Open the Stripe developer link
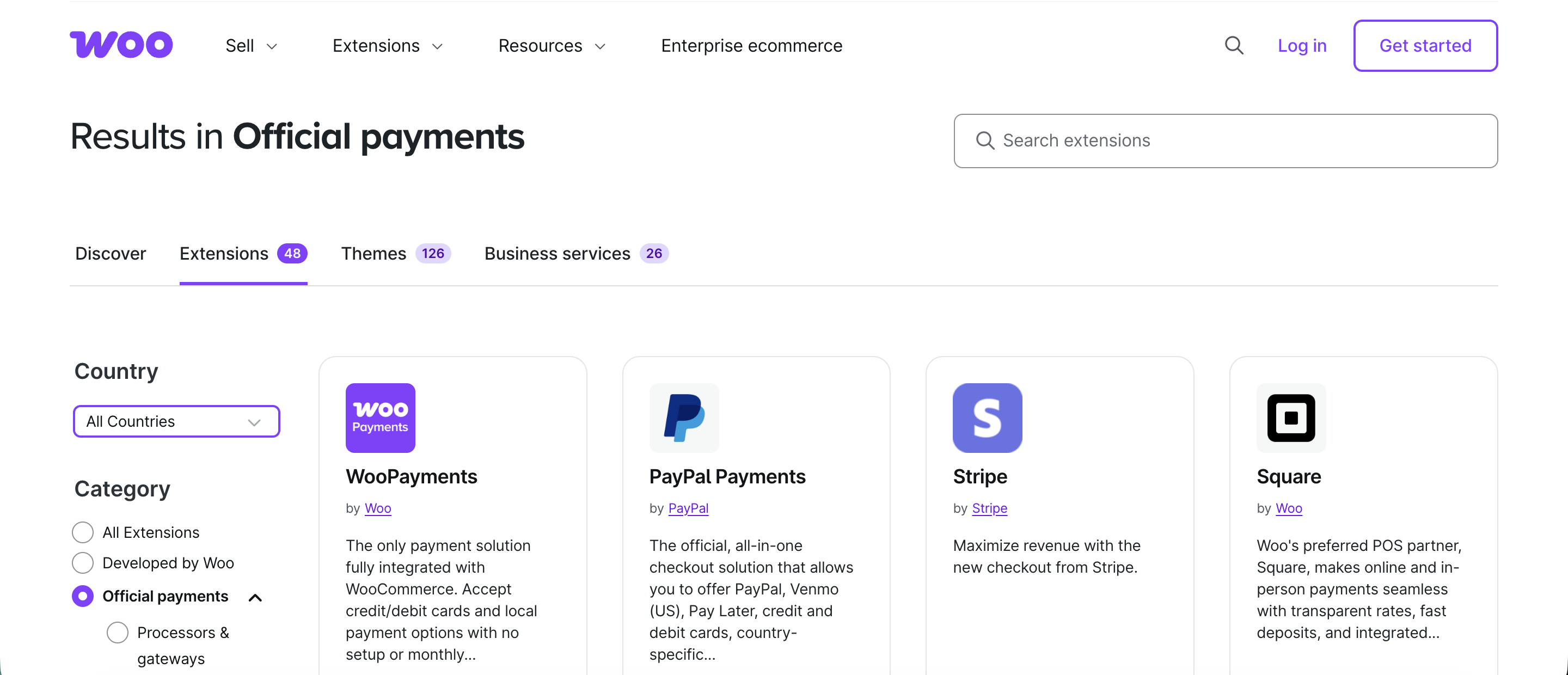This screenshot has height=675, width=1568. tap(989, 508)
